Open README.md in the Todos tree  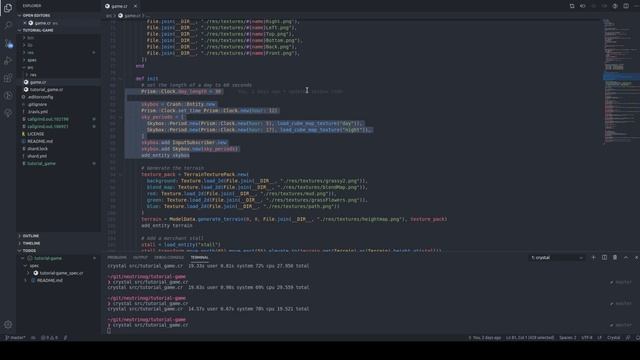click(50, 280)
